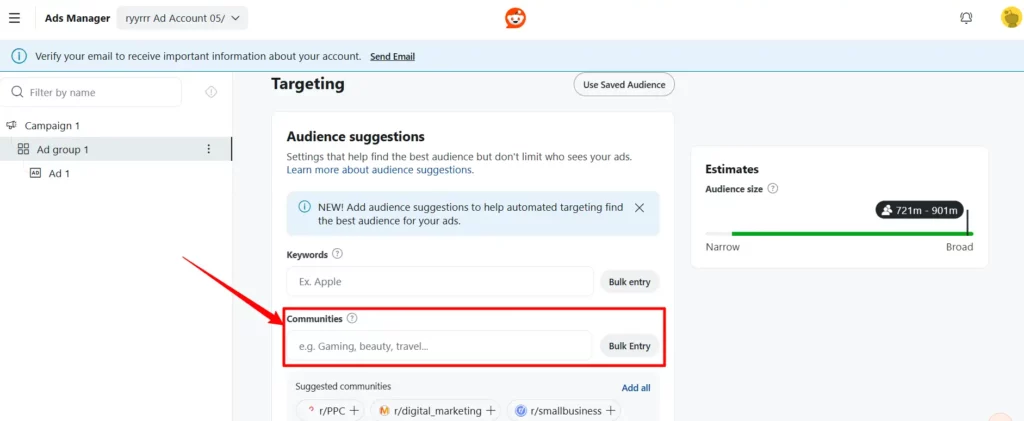Focus the Keywords input field
The image size is (1024, 421).
coord(440,282)
